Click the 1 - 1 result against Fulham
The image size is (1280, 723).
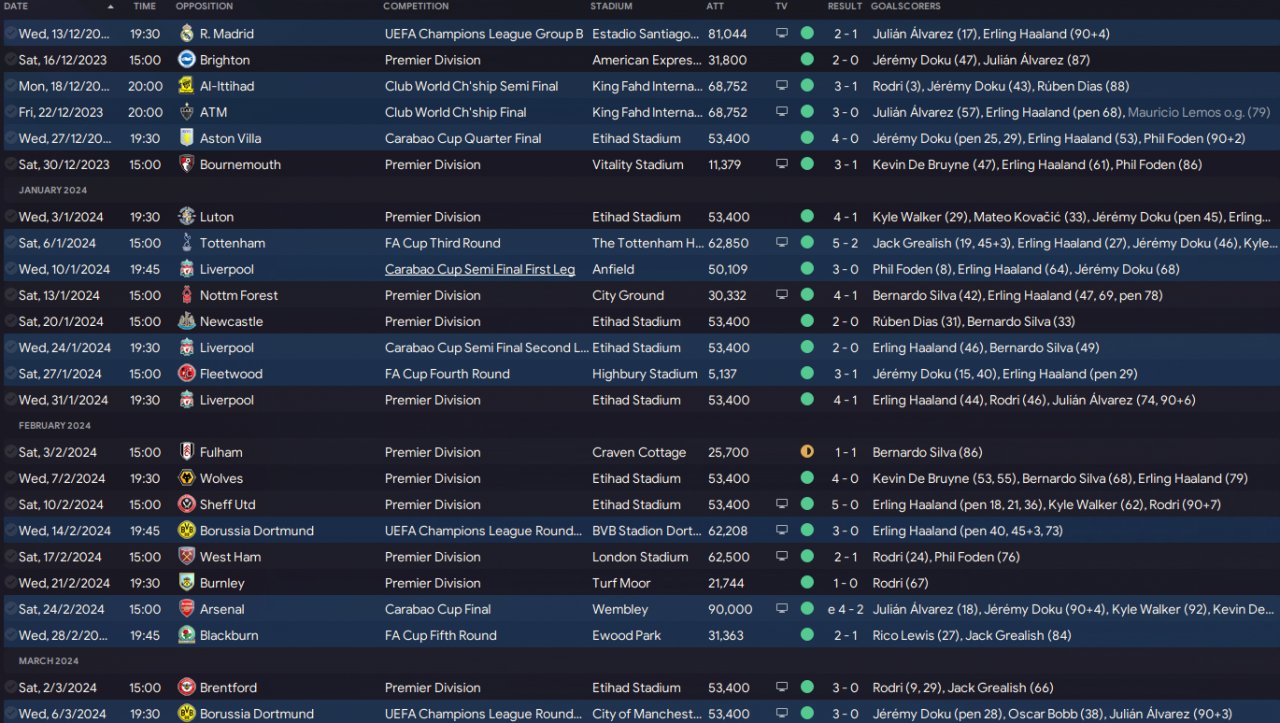(846, 452)
